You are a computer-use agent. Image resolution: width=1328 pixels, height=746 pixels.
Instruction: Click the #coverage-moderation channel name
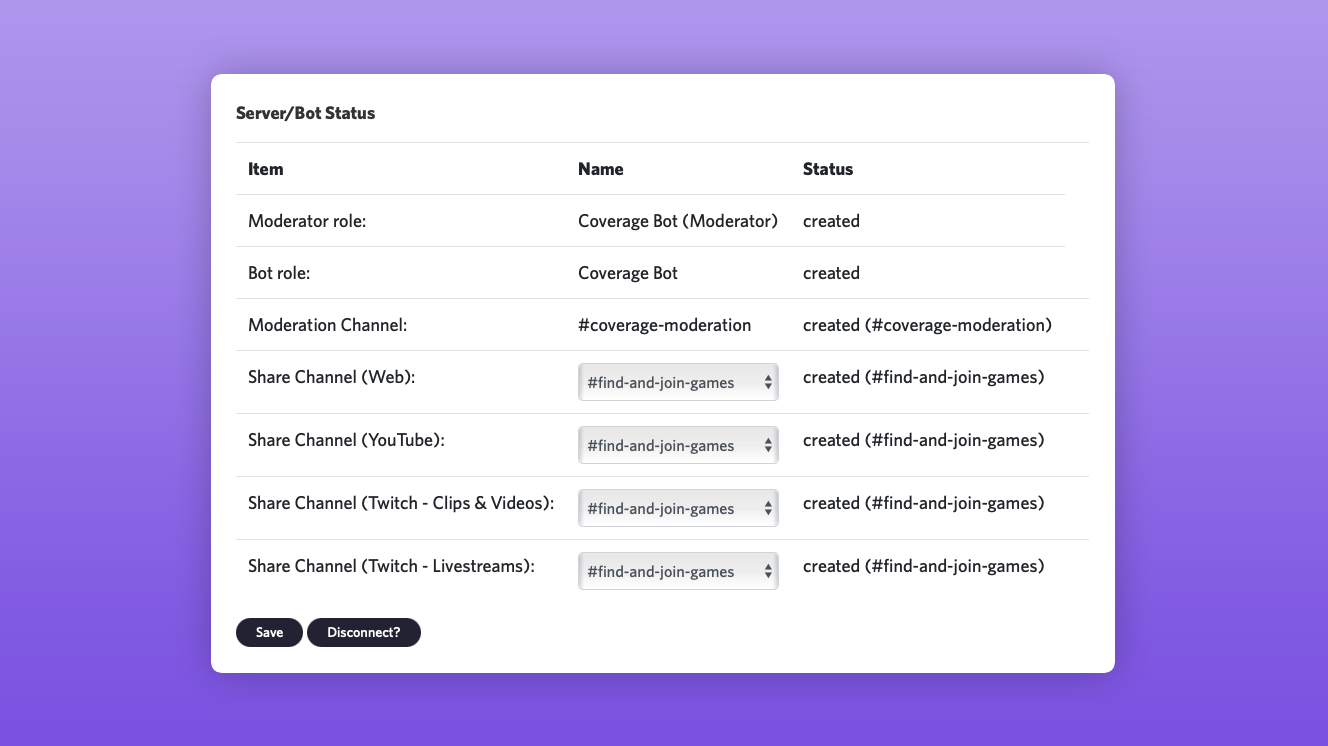click(x=664, y=324)
